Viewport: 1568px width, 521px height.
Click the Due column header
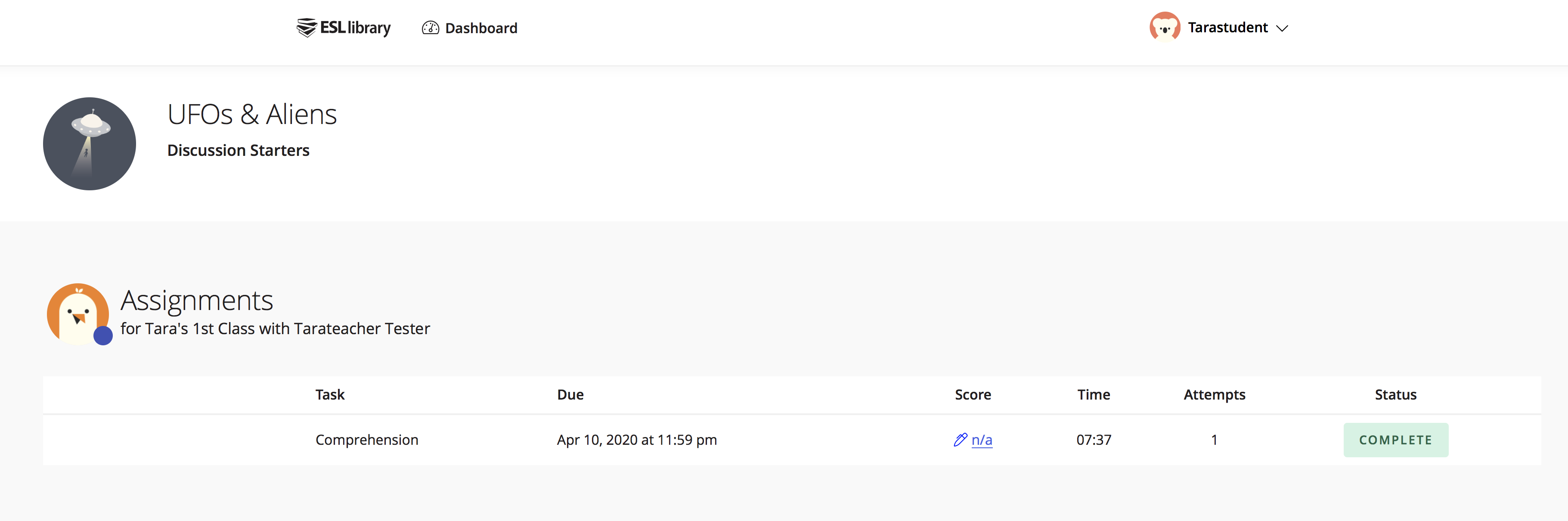pos(570,394)
